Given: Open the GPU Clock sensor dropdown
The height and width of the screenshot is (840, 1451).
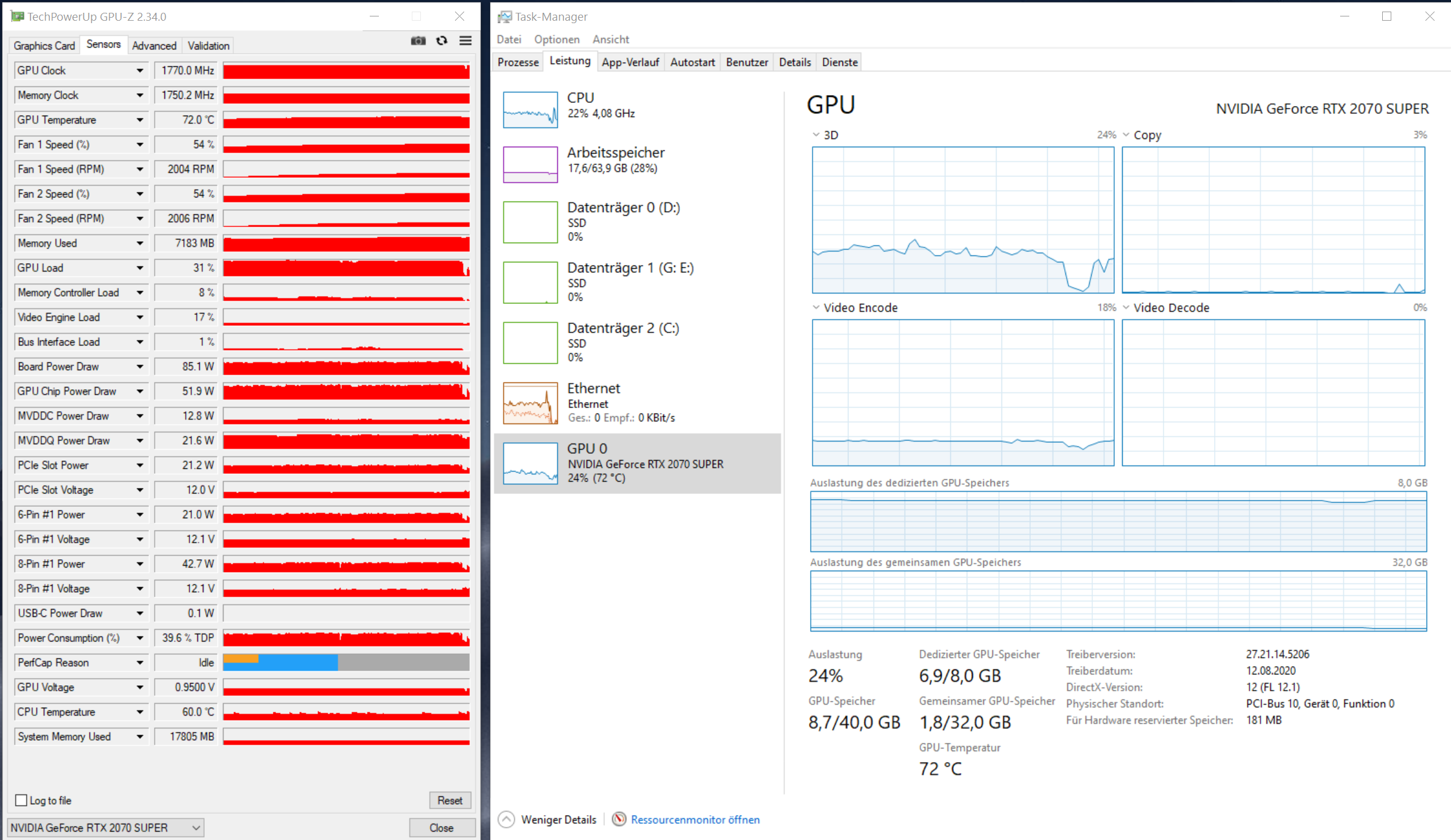Looking at the screenshot, I should pos(139,71).
